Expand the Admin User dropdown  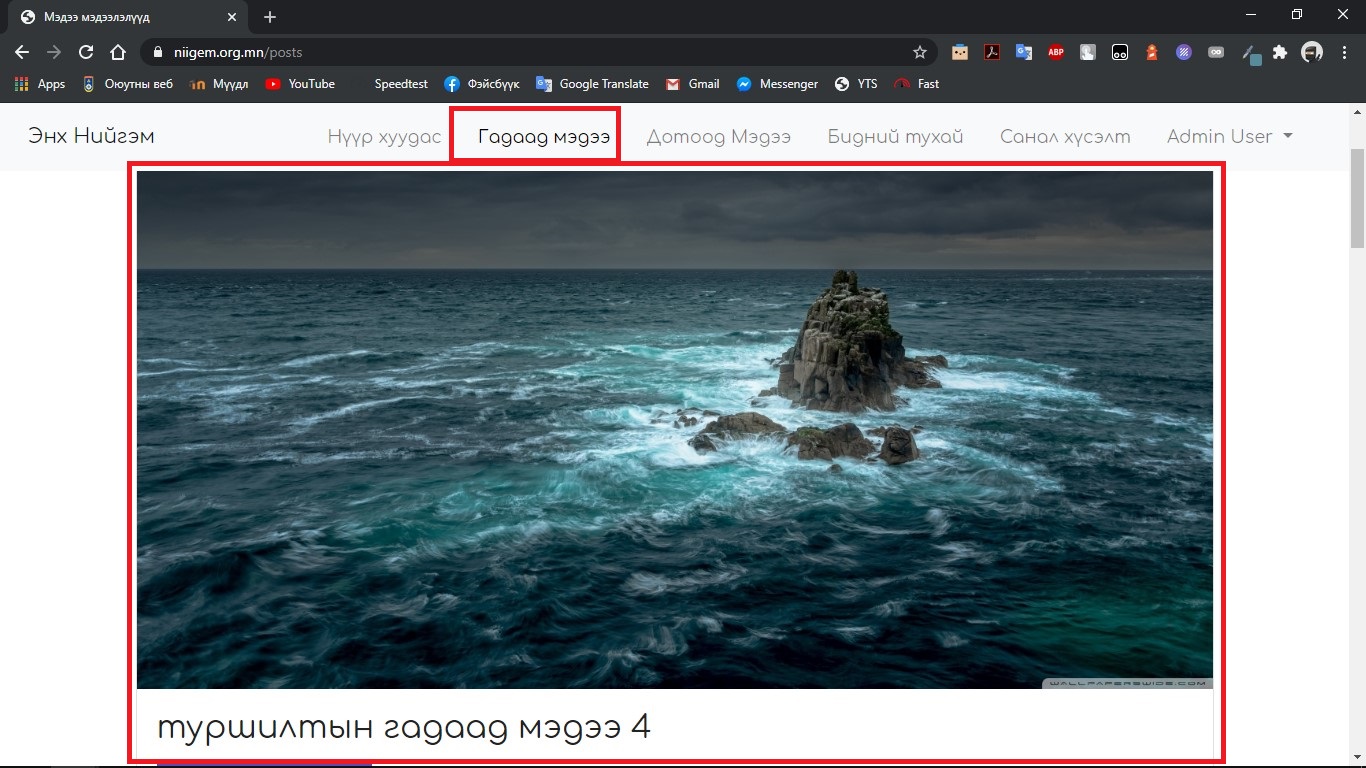[x=1229, y=136]
